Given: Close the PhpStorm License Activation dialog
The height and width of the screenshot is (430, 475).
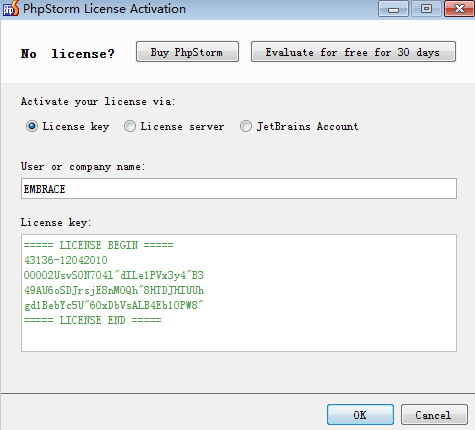Looking at the screenshot, I should tap(459, 9).
